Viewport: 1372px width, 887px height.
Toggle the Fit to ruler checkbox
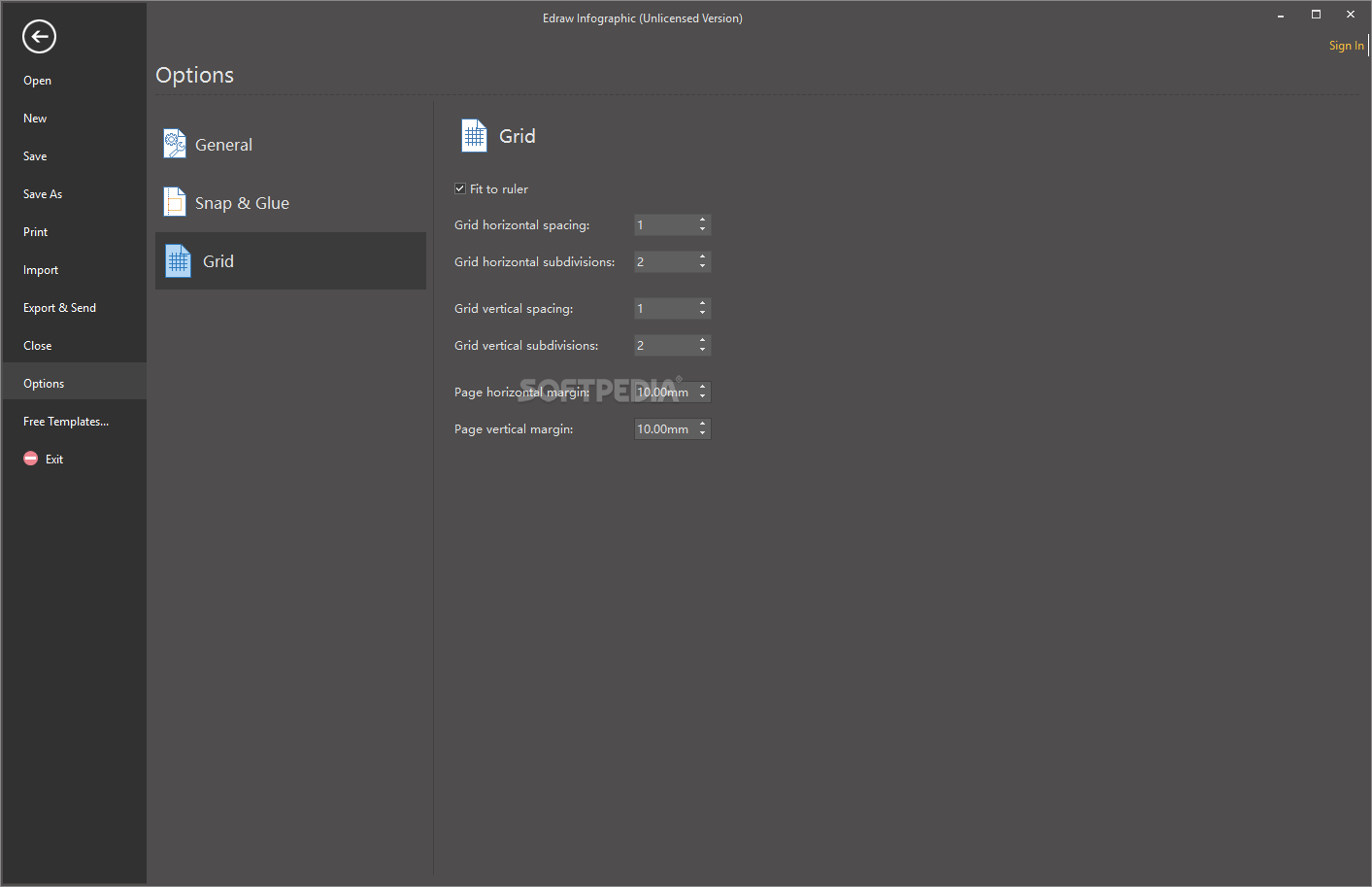(460, 188)
